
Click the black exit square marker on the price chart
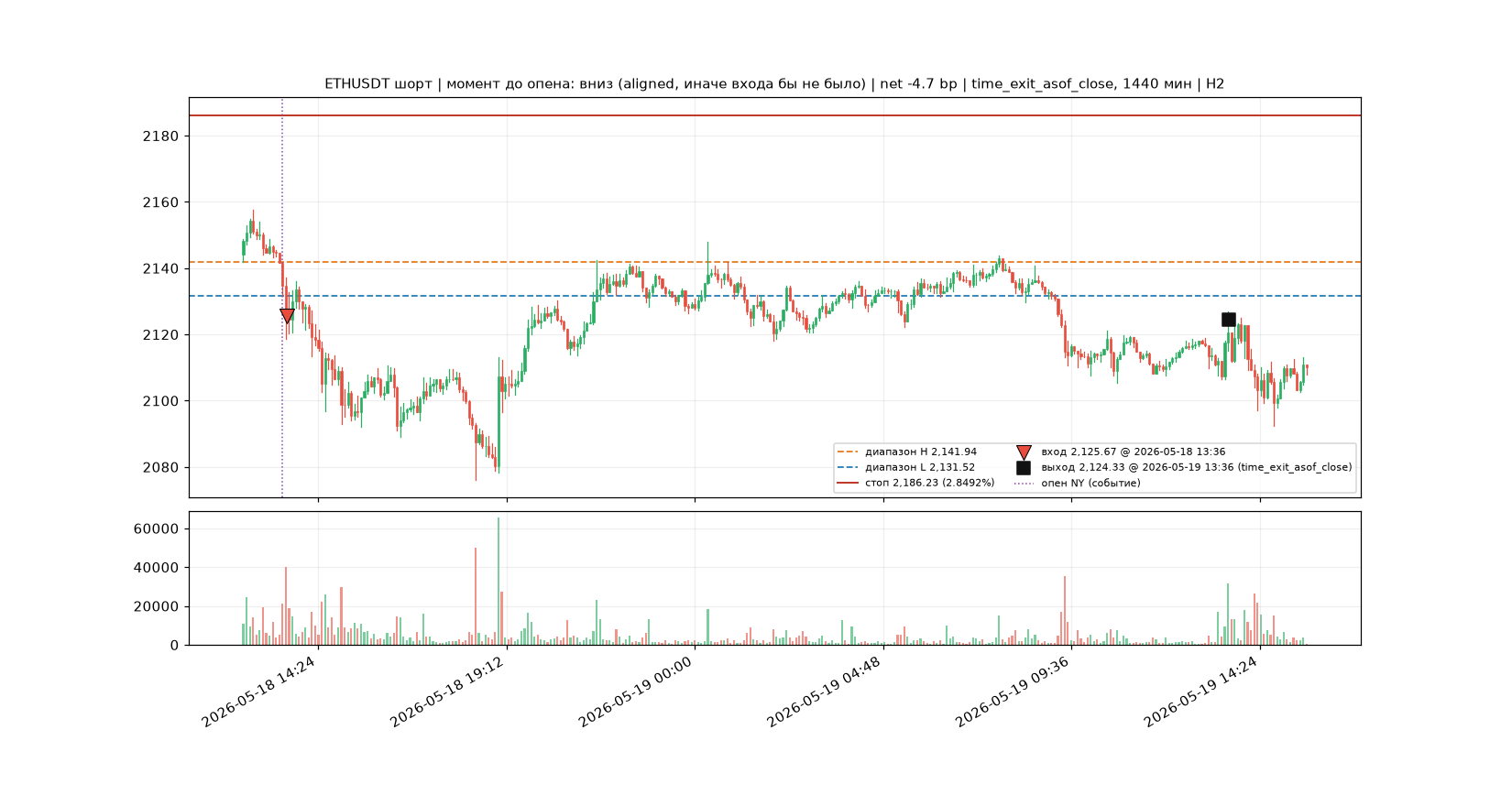click(x=1229, y=320)
